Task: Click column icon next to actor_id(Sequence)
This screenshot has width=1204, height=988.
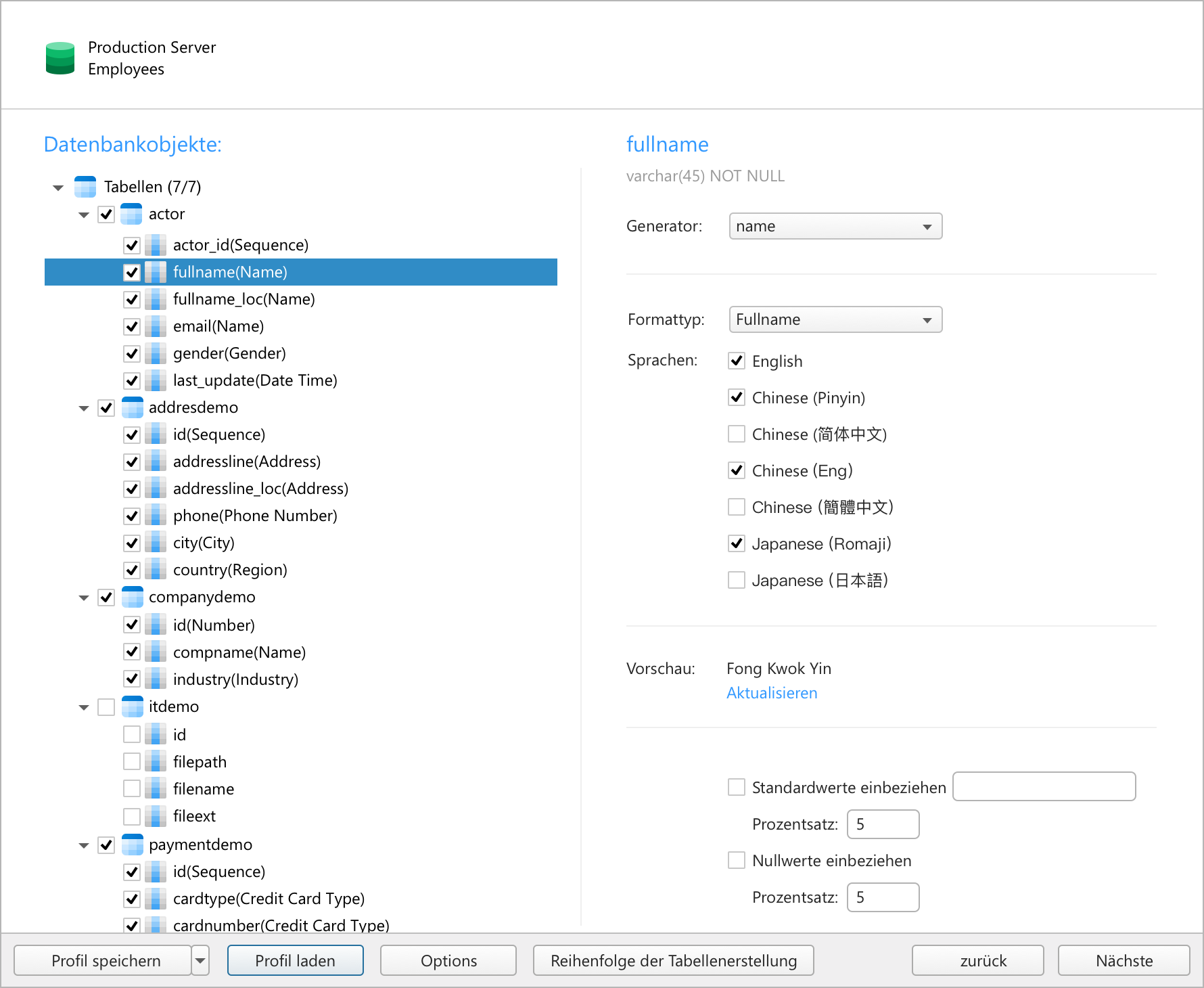Action: [156, 245]
